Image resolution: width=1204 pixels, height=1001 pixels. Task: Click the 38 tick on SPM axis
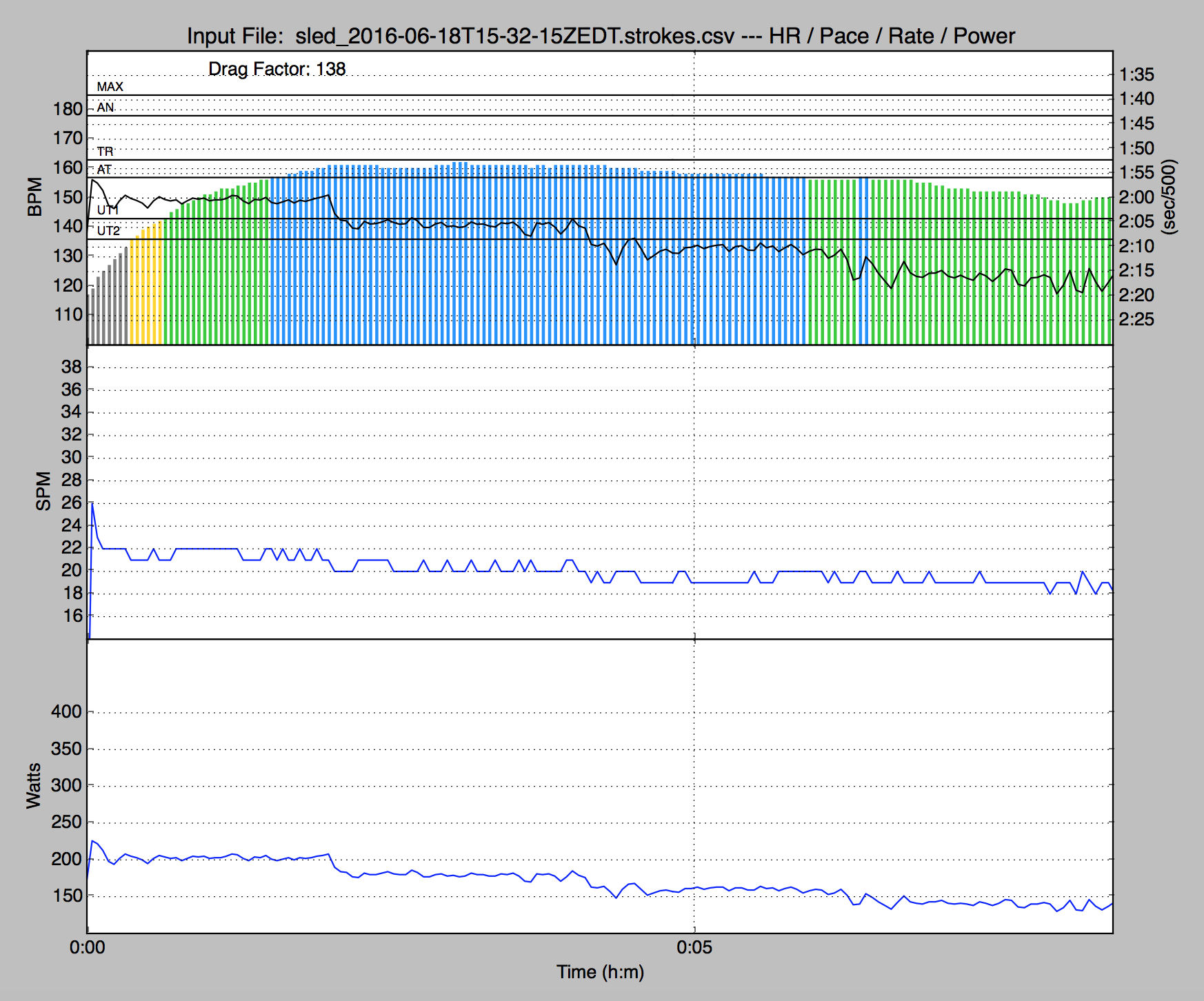point(71,367)
